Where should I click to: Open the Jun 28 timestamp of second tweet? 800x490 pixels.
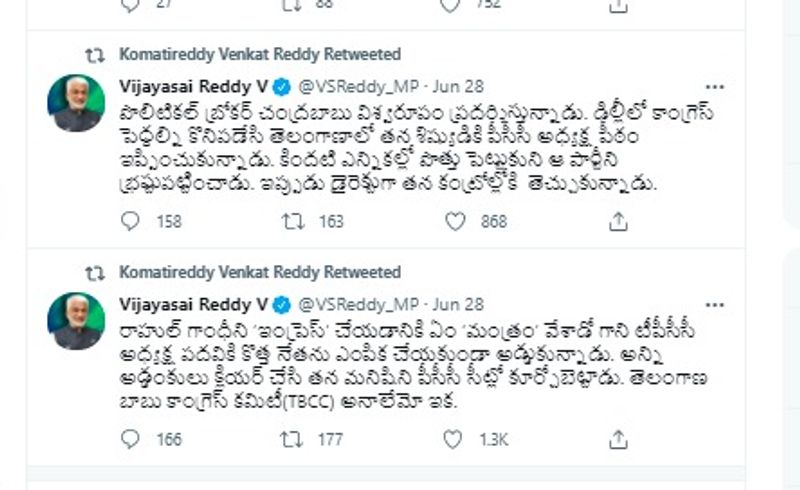coord(459,303)
